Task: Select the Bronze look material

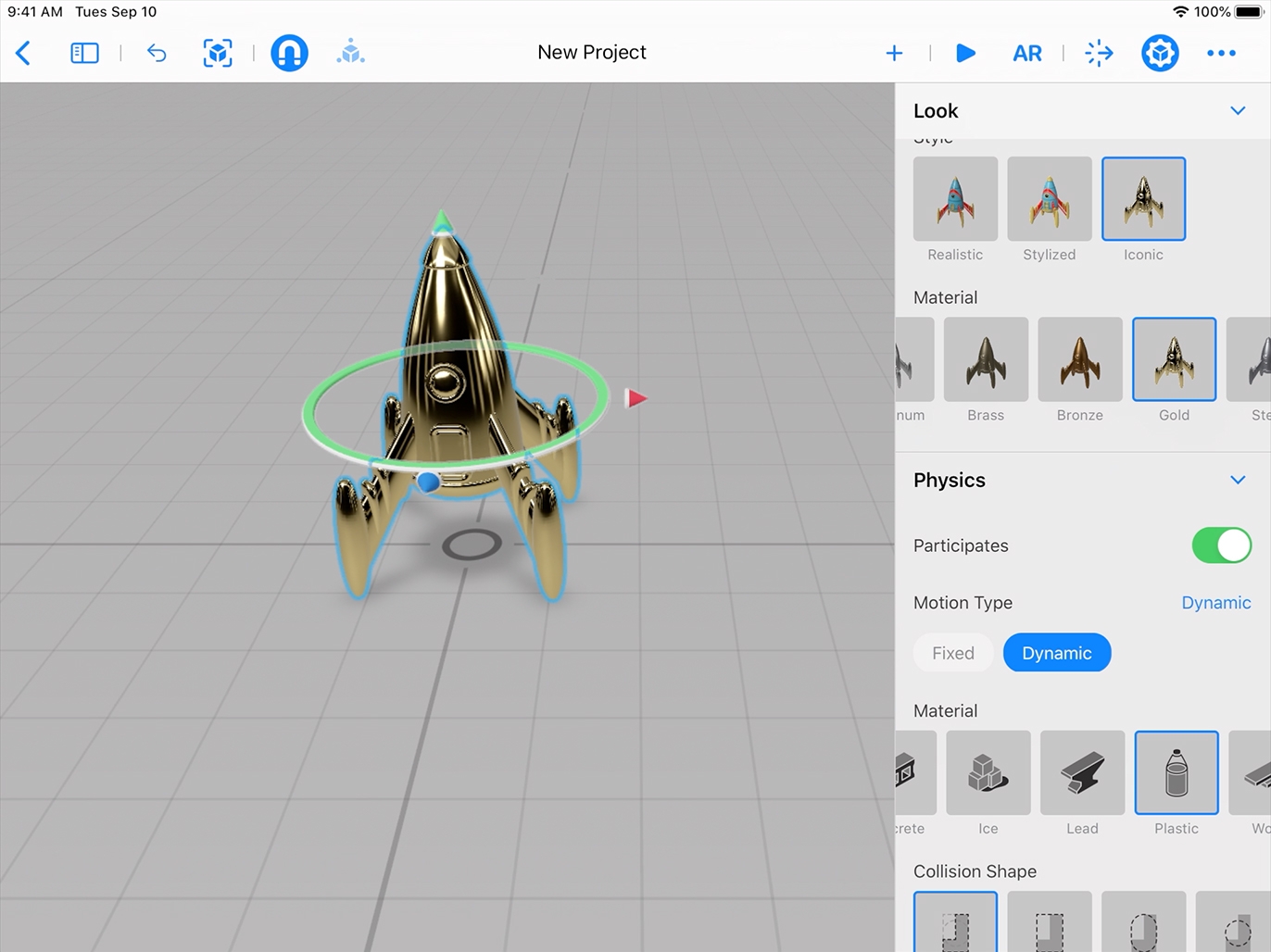Action: coord(1080,359)
